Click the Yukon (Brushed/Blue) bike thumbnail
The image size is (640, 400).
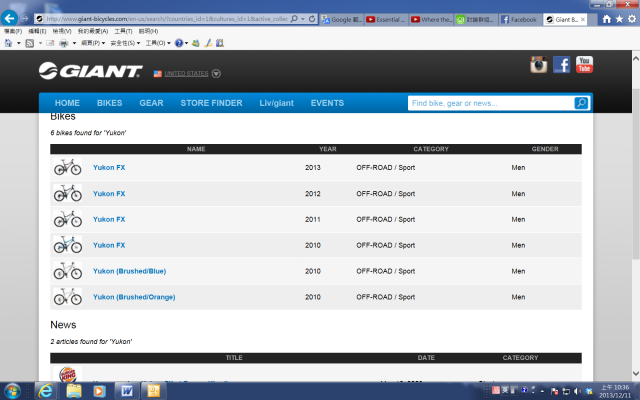point(68,271)
